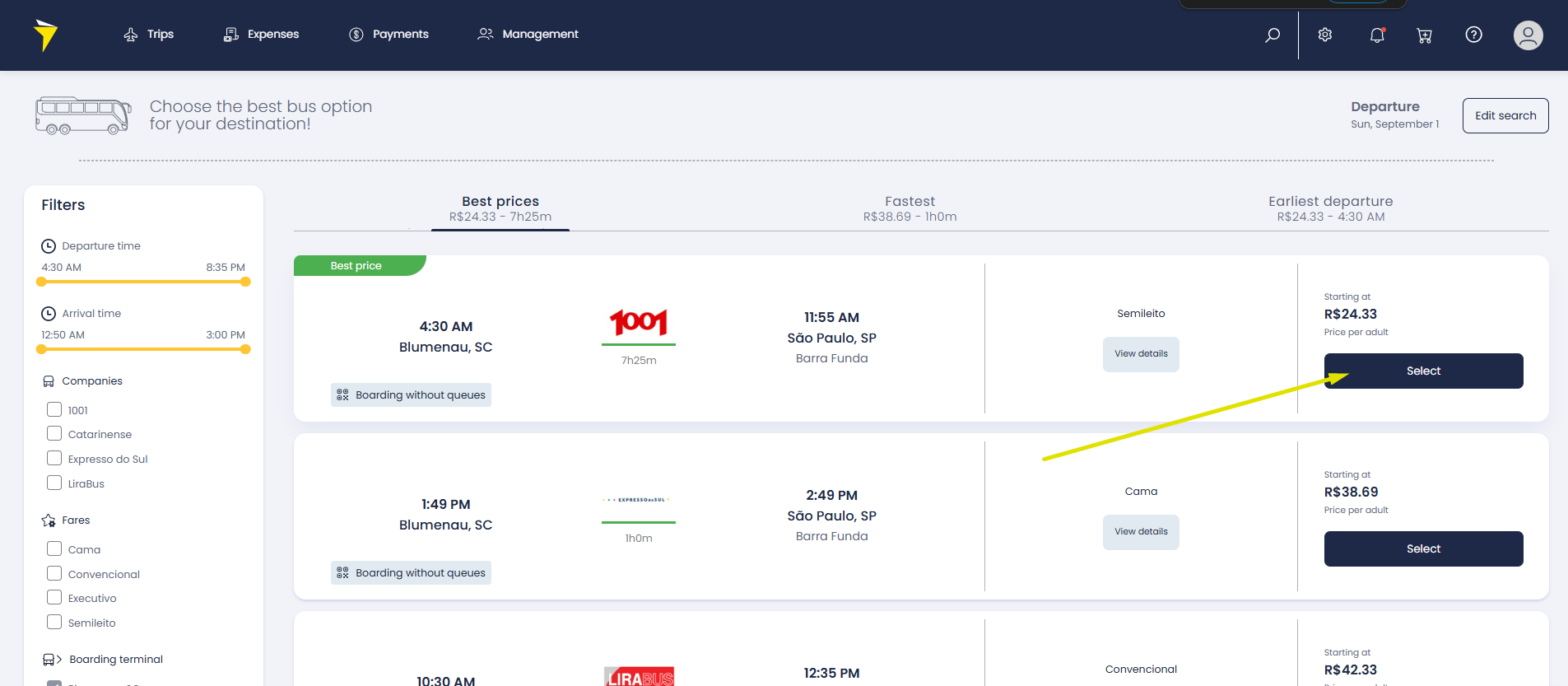Switch to the Earliest departure tab

point(1331,208)
